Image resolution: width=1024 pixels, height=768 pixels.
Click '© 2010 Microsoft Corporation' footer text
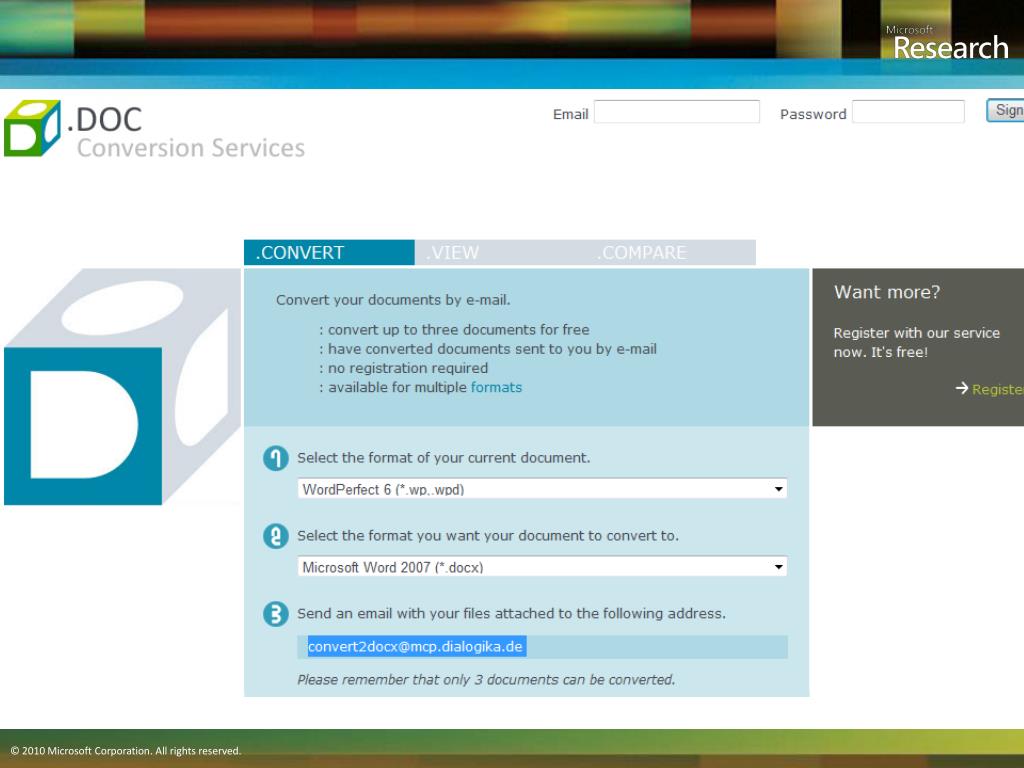point(125,751)
